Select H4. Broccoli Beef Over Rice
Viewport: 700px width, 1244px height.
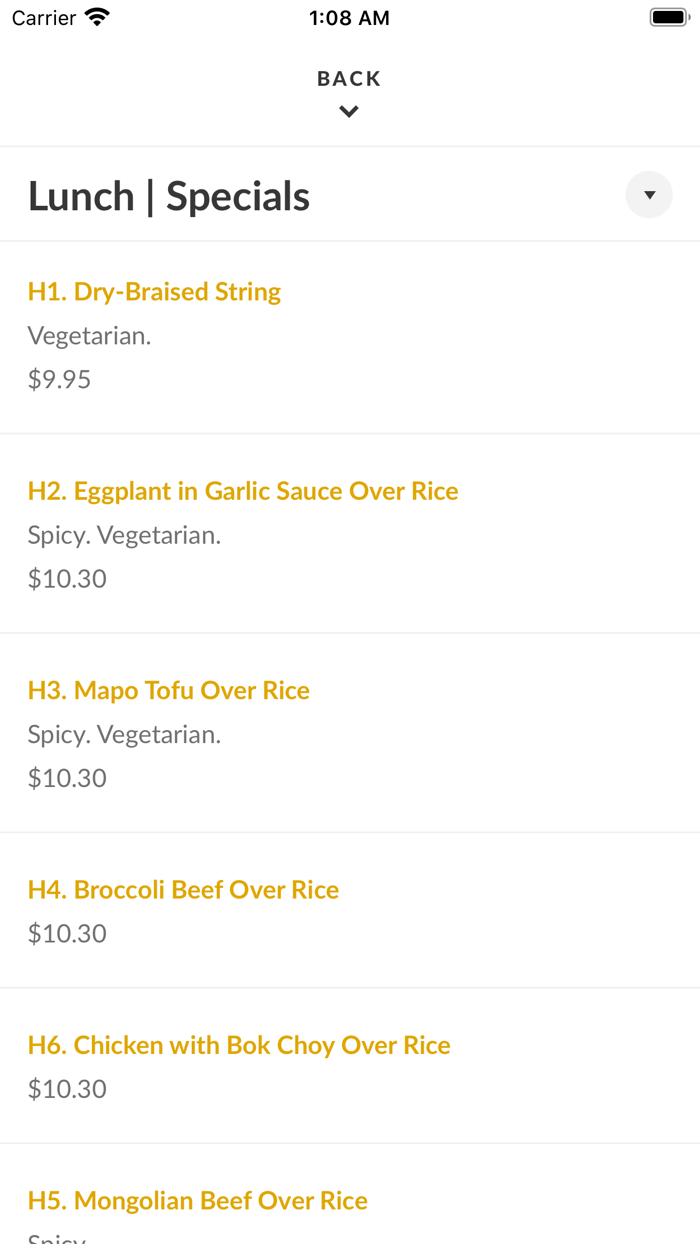tap(183, 890)
